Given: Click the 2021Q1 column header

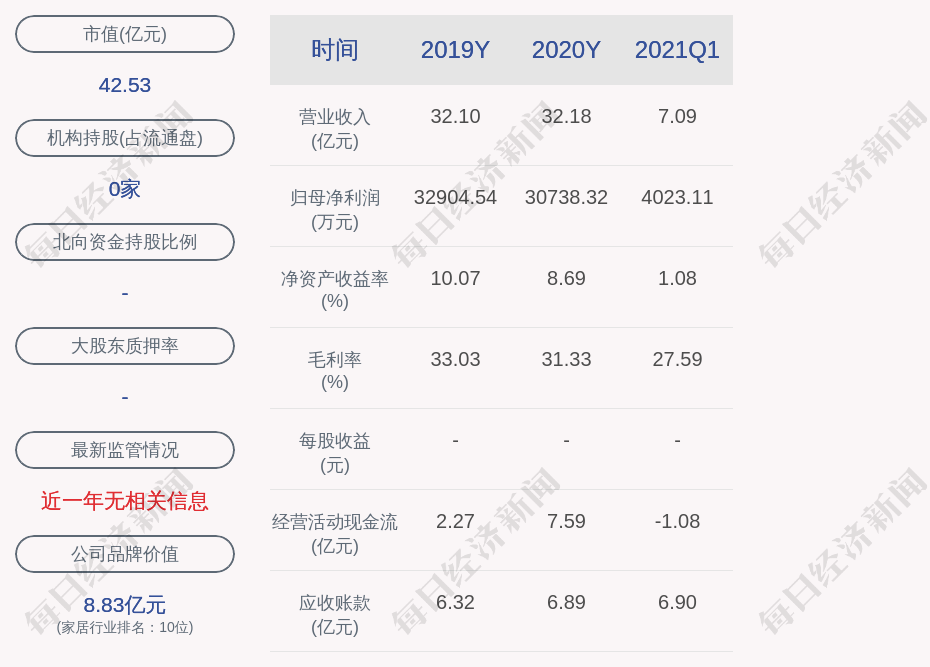Looking at the screenshot, I should pyautogui.click(x=677, y=50).
